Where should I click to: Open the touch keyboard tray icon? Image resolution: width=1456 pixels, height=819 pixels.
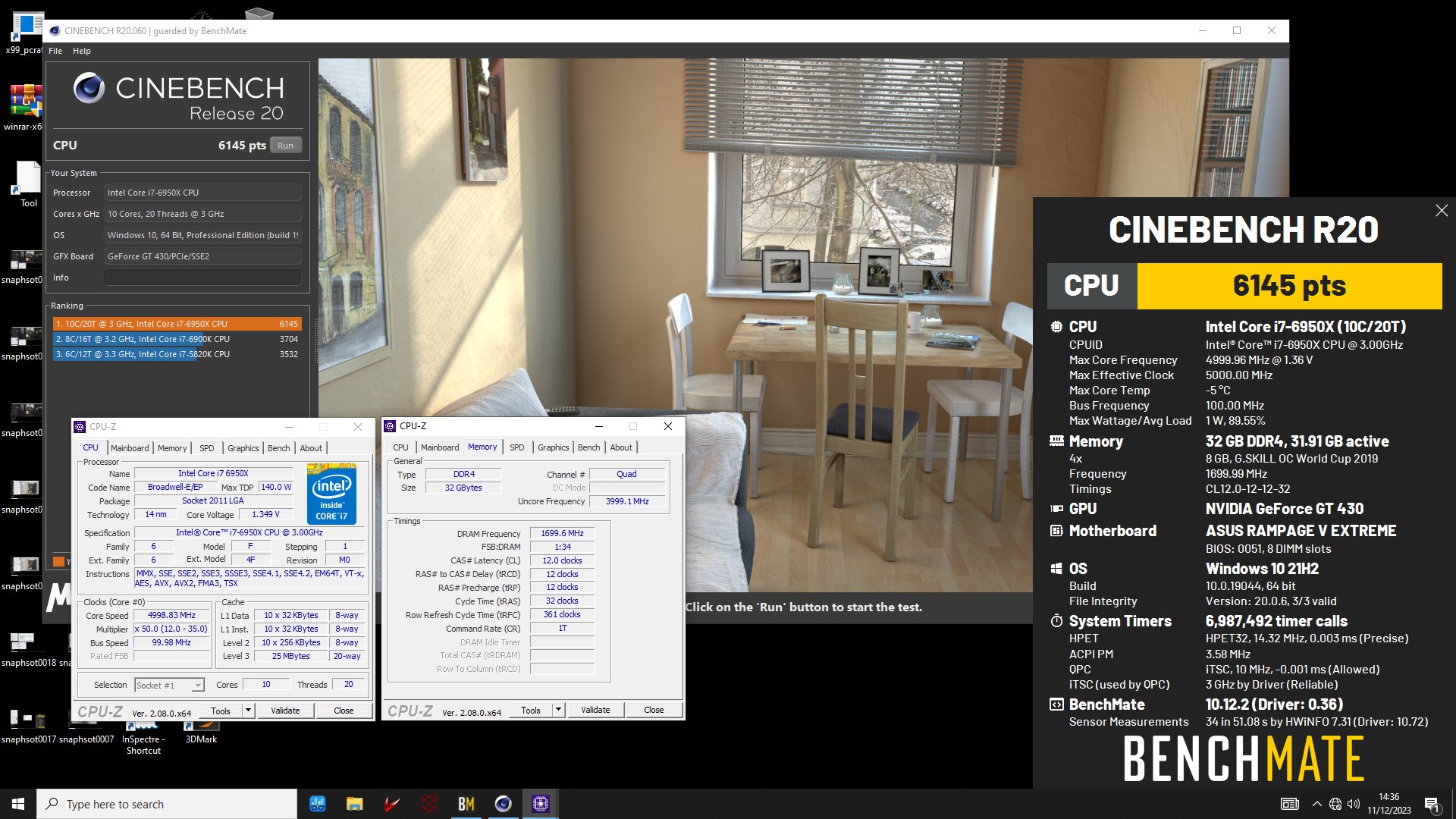[x=1289, y=804]
